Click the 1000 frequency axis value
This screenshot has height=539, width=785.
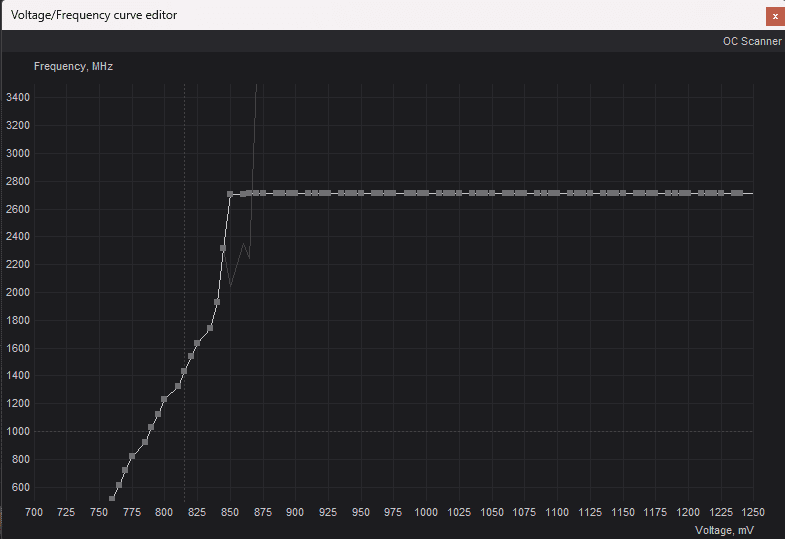18,431
